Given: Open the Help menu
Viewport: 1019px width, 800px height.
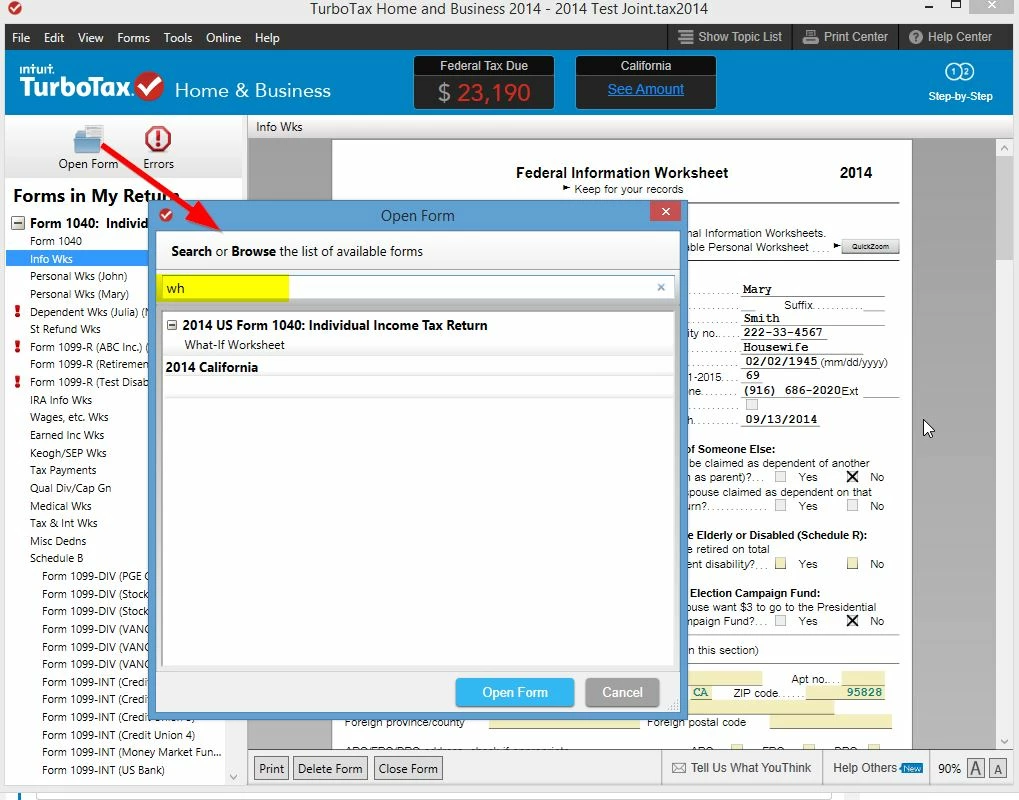Looking at the screenshot, I should (267, 38).
